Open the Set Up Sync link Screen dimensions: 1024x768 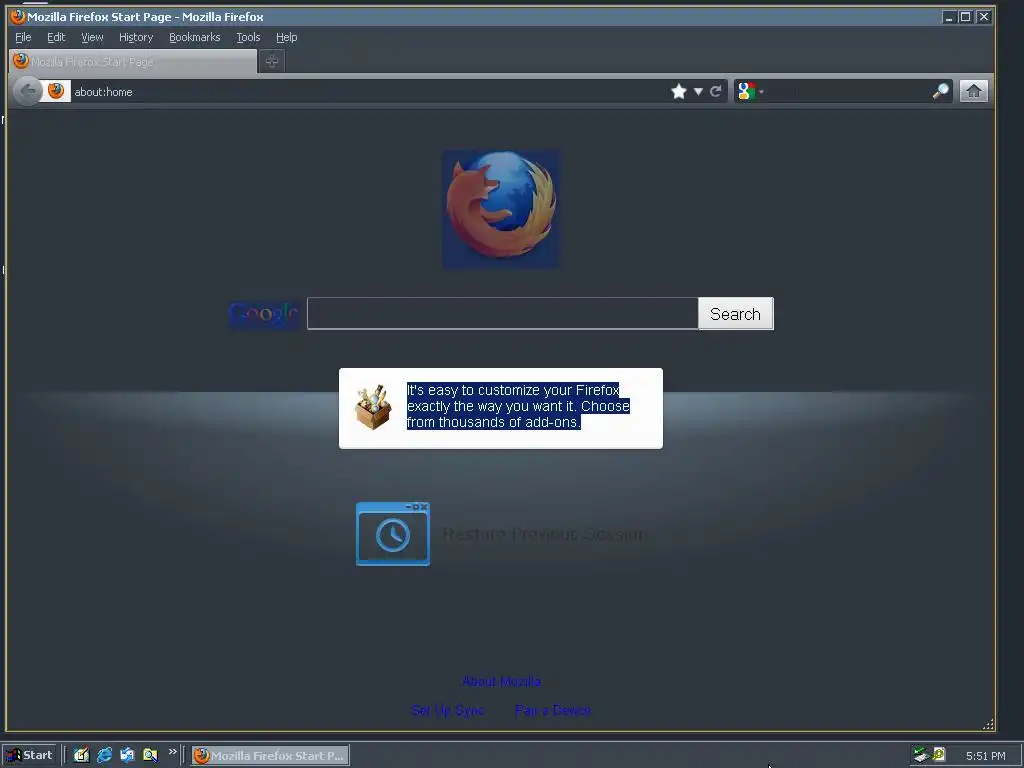click(x=448, y=711)
